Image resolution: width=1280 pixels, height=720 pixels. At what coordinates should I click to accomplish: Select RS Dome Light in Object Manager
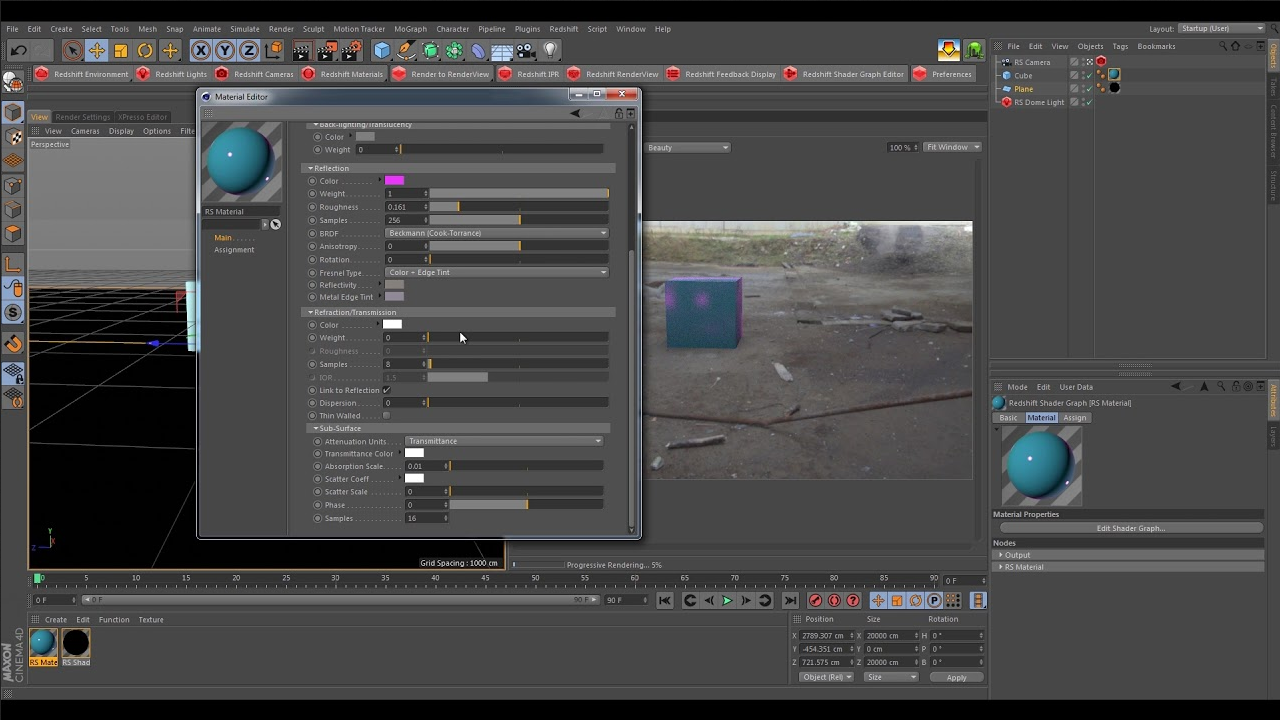pos(1038,102)
